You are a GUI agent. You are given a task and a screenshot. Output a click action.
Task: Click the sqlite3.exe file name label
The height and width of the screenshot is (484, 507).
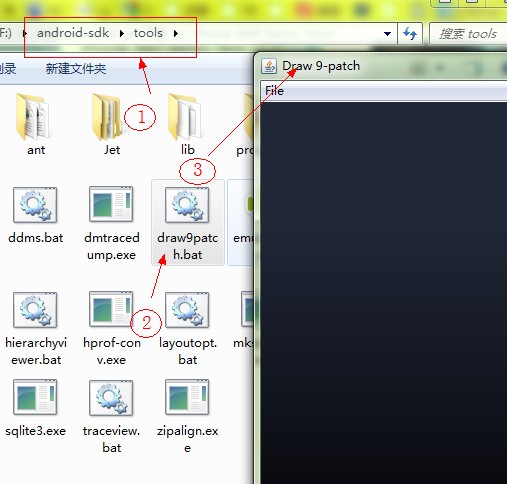(35, 431)
